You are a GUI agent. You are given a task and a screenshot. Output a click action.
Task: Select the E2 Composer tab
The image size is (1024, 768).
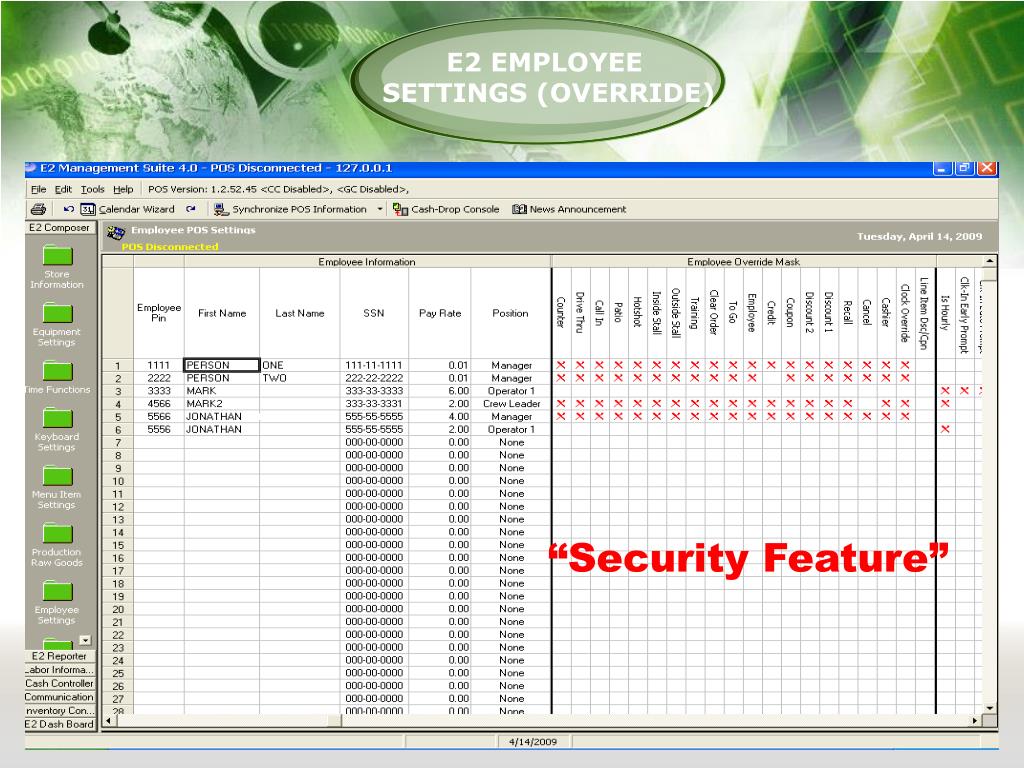point(59,228)
